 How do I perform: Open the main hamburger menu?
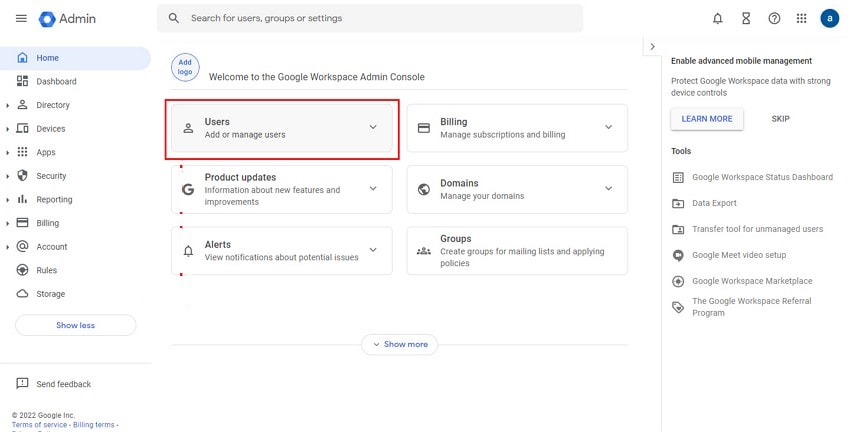coord(21,19)
